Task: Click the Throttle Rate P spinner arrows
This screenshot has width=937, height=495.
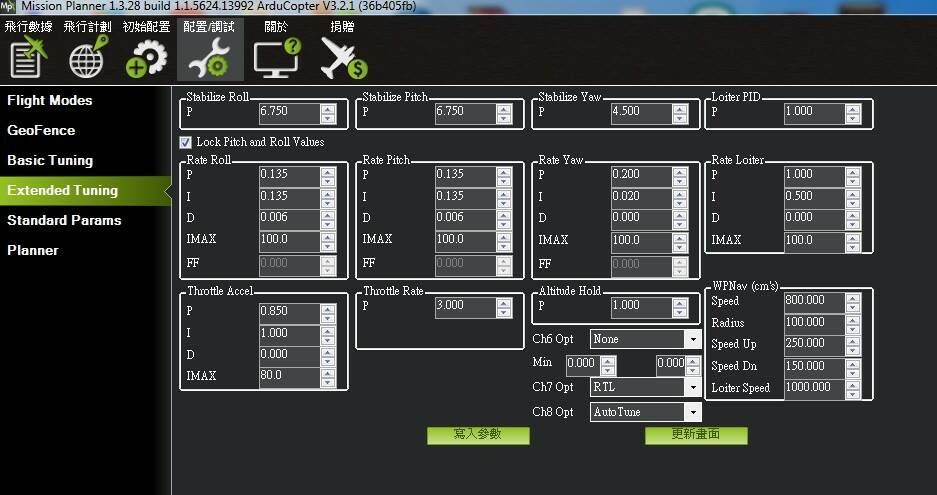Action: pos(504,307)
